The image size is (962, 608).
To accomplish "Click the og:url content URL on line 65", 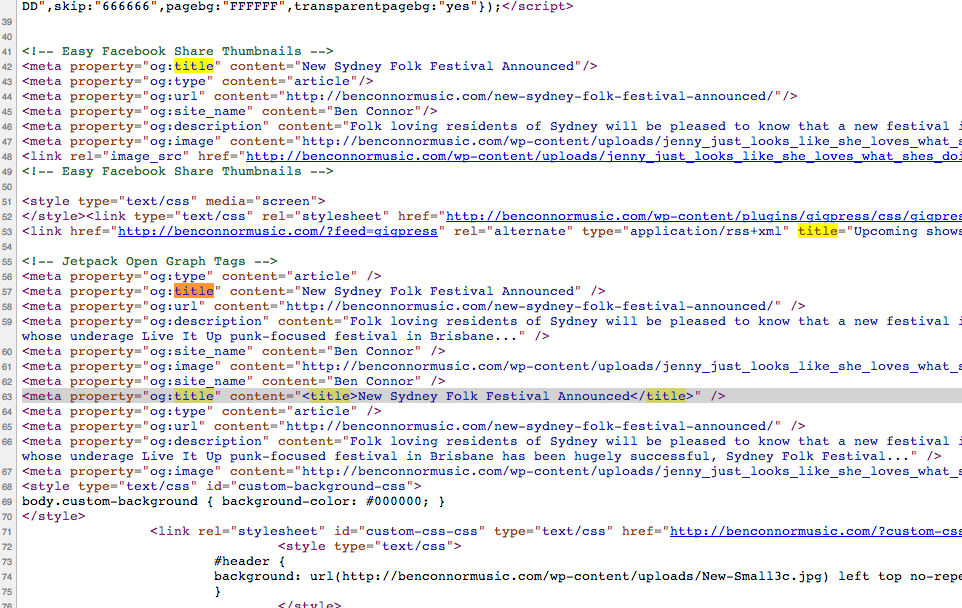I will click(530, 426).
